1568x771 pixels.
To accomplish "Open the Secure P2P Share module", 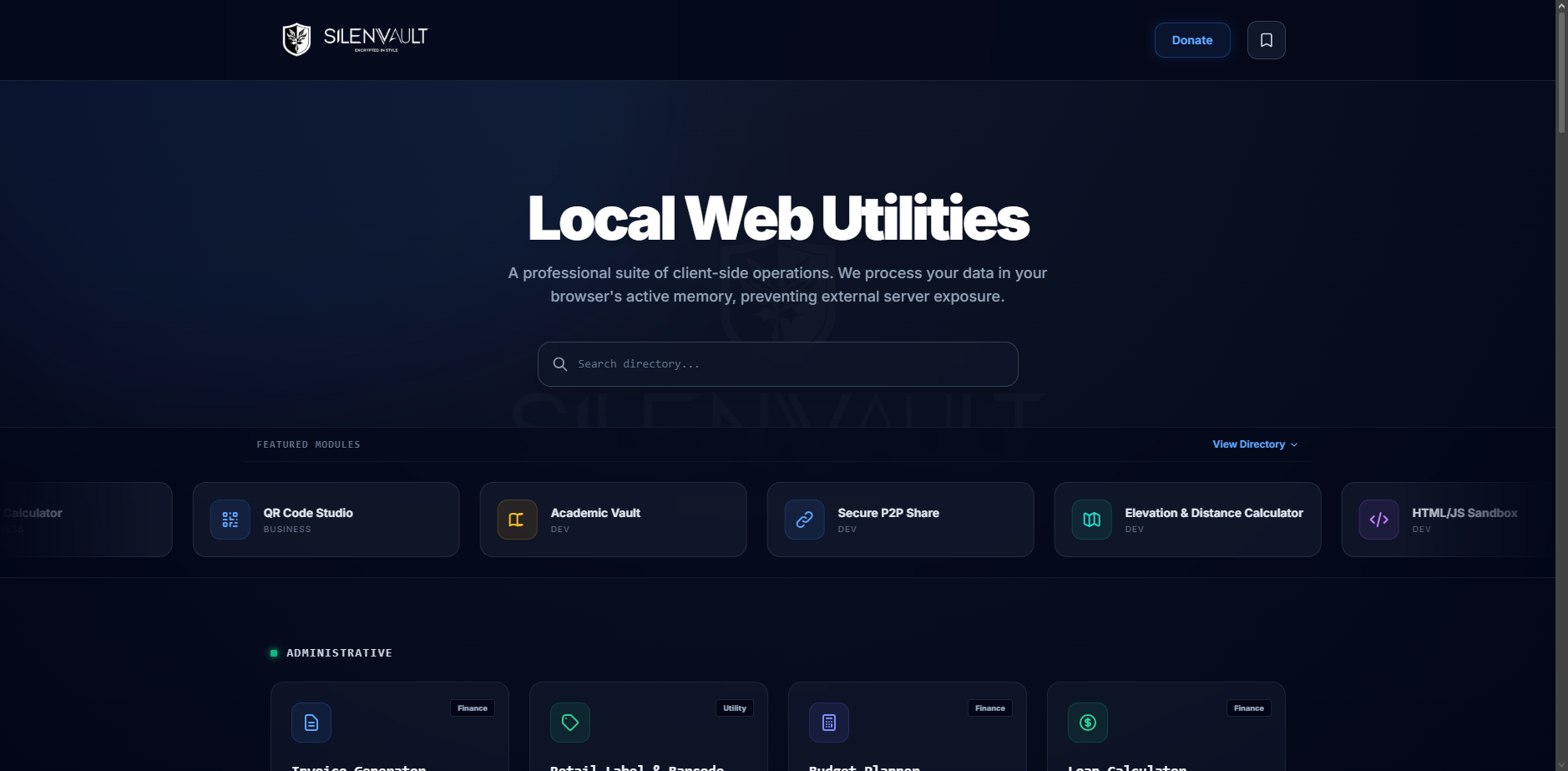I will tap(900, 520).
